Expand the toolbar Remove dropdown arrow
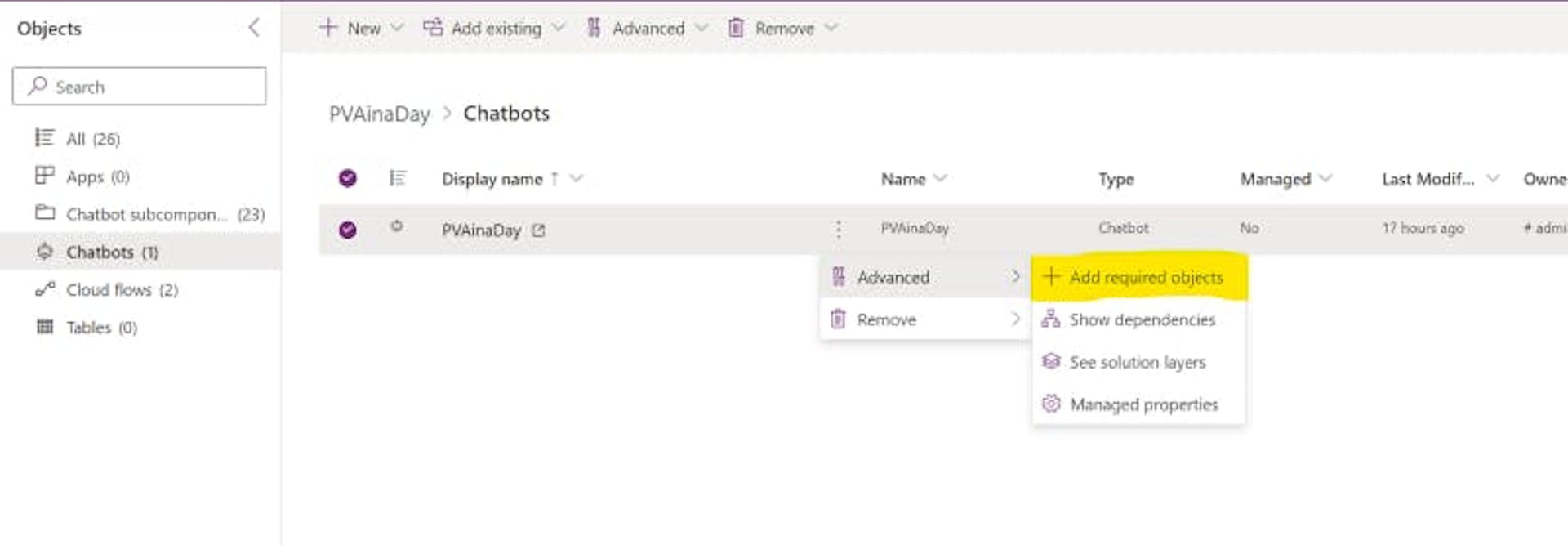Image resolution: width=1568 pixels, height=545 pixels. pos(831,28)
